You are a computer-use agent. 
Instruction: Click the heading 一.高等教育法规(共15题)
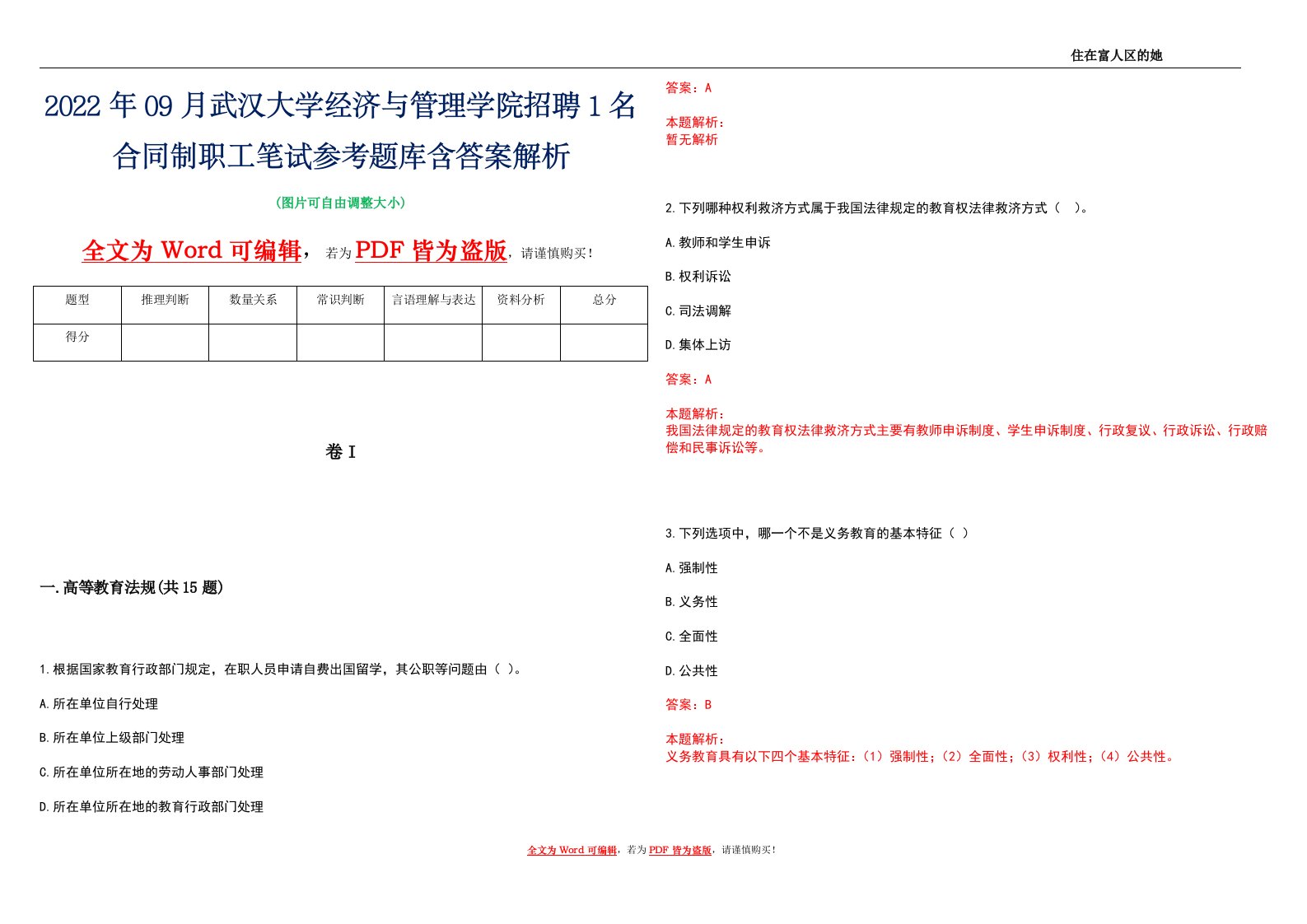[132, 587]
